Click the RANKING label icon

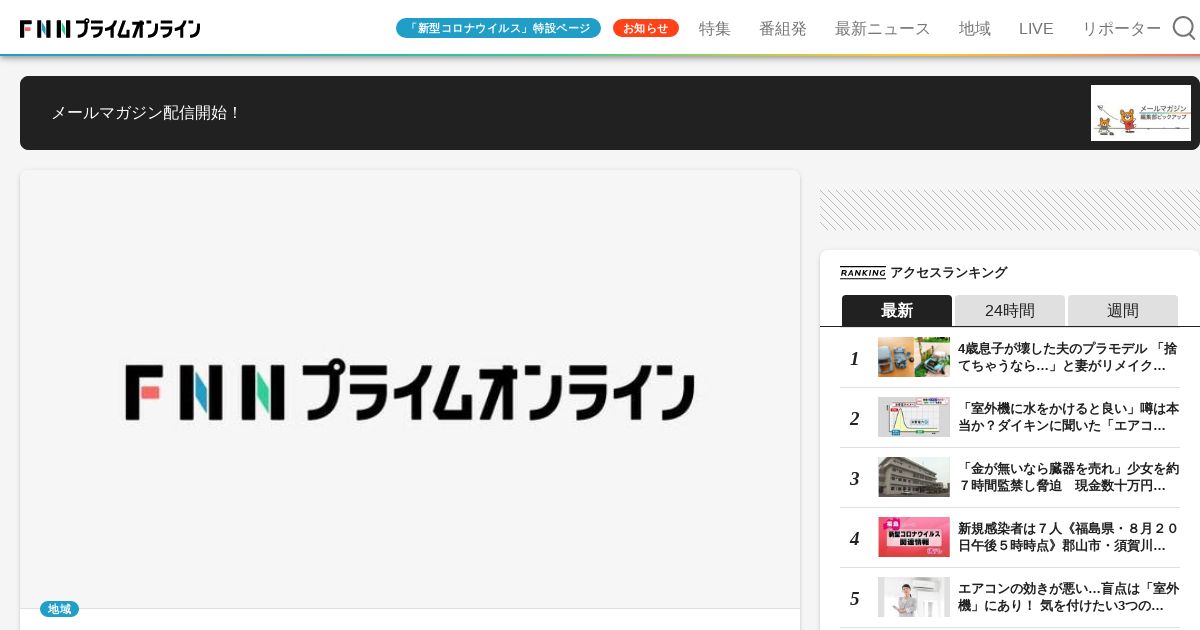pyautogui.click(x=863, y=272)
